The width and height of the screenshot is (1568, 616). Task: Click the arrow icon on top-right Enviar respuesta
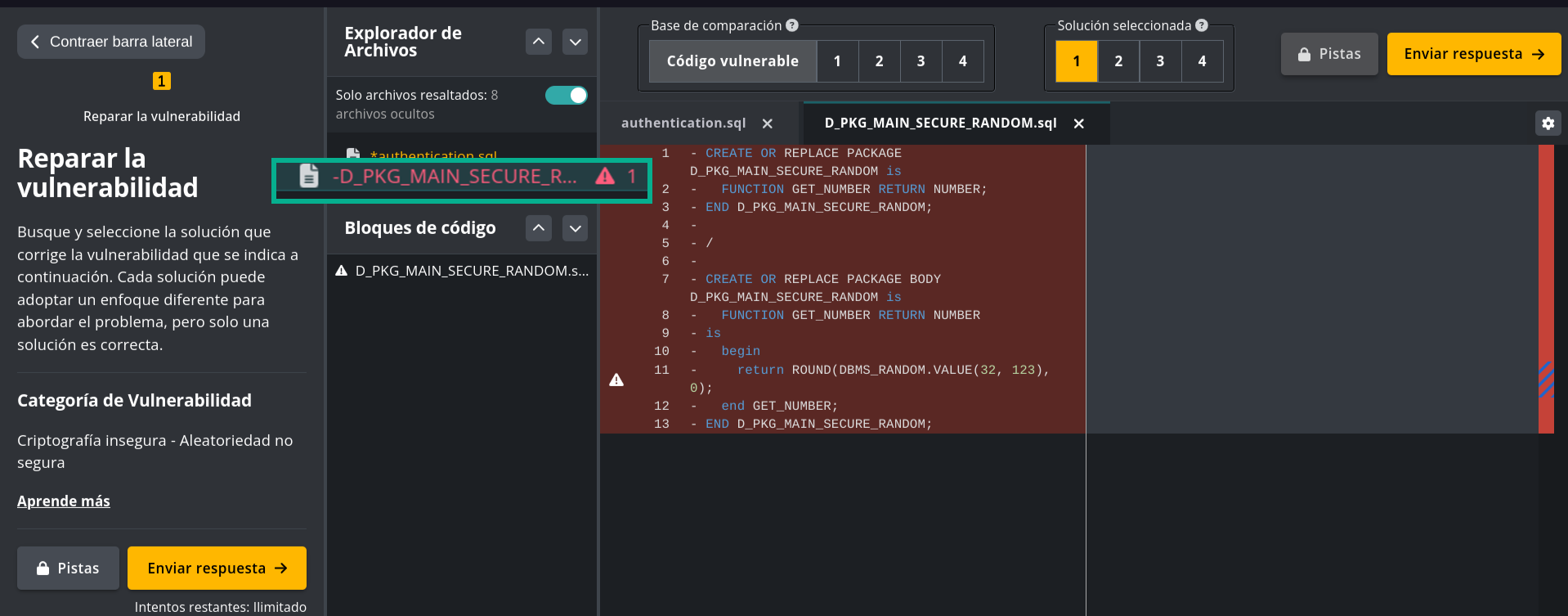[x=1538, y=54]
